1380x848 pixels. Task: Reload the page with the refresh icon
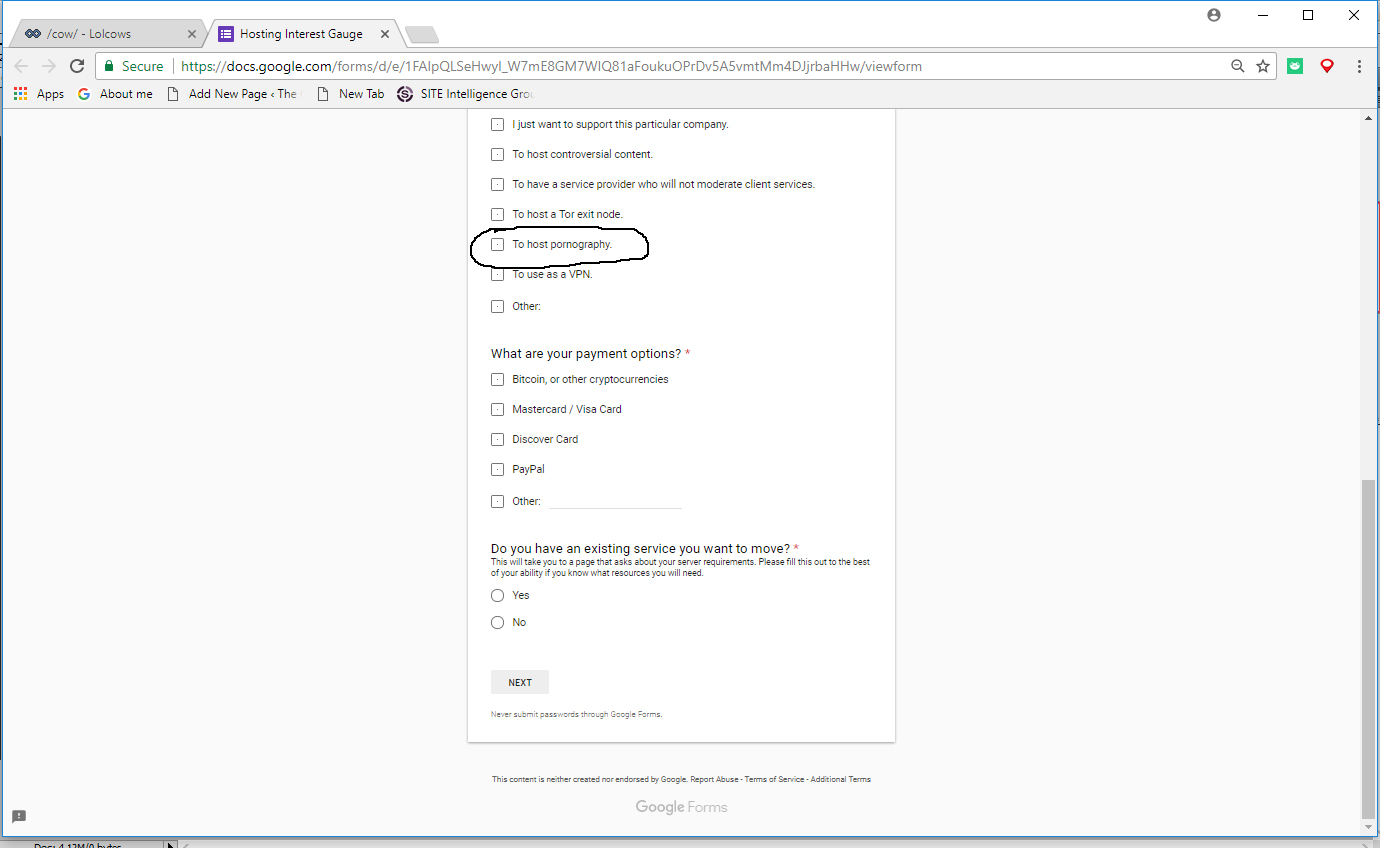[x=77, y=66]
